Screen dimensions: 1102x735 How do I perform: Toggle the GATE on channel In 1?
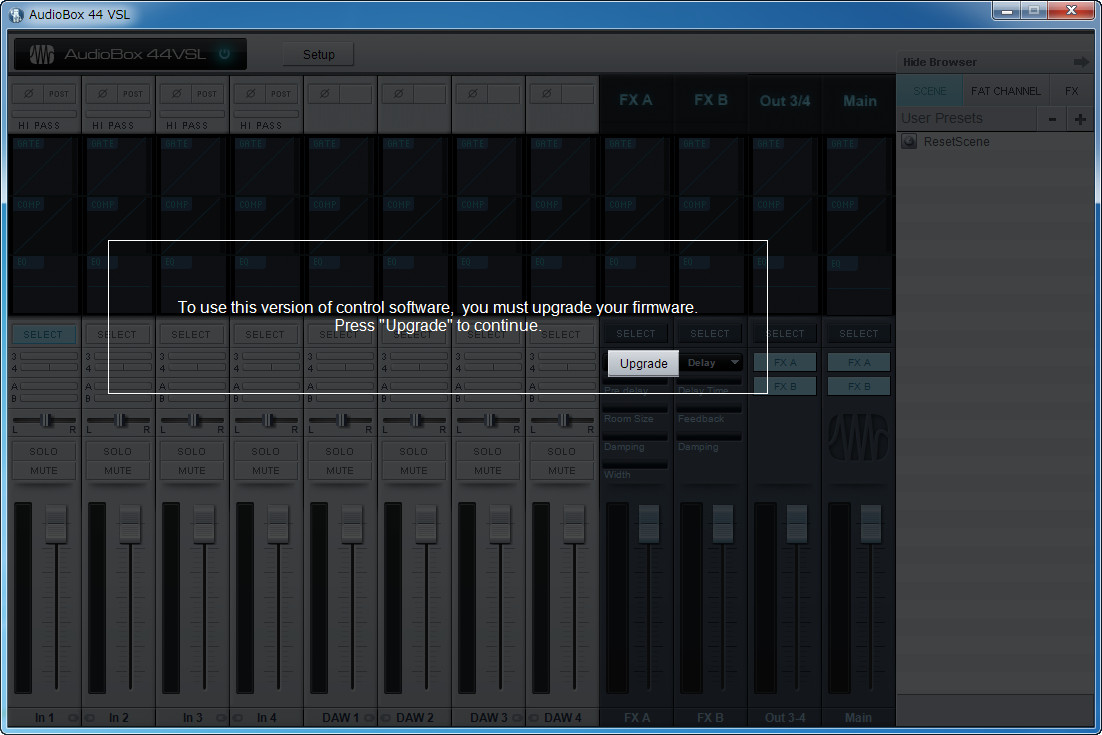pyautogui.click(x=29, y=144)
